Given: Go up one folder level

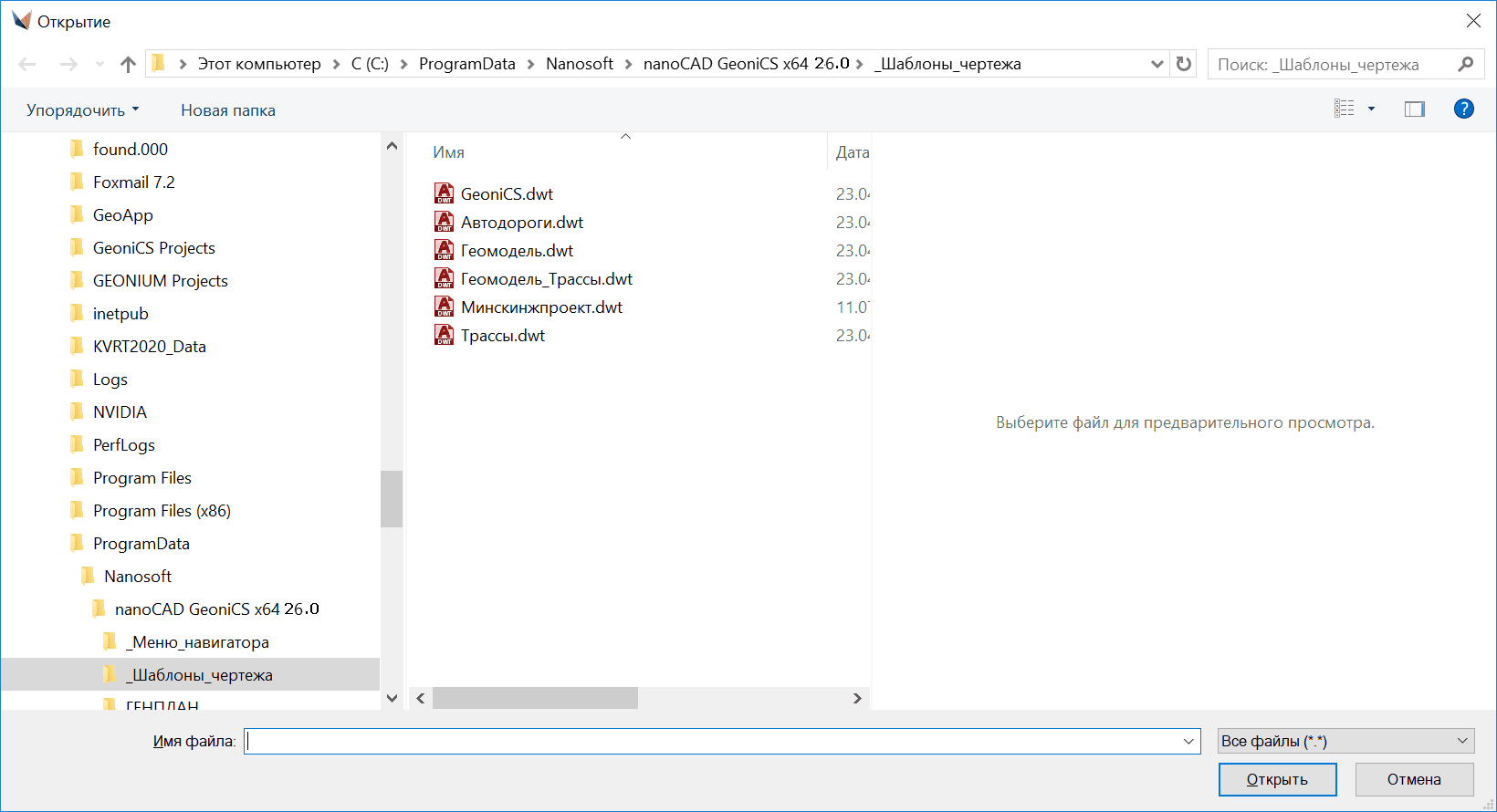Looking at the screenshot, I should coord(128,64).
